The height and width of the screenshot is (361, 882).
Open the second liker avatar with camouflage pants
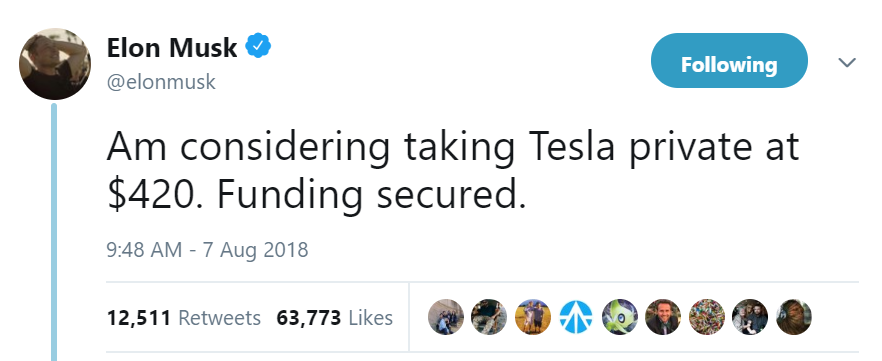[x=489, y=317]
